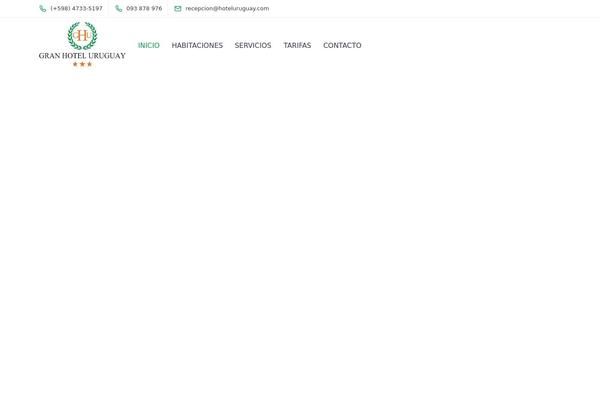The image size is (600, 400).
Task: Open the HABITACIONES menu item
Action: pyautogui.click(x=197, y=46)
